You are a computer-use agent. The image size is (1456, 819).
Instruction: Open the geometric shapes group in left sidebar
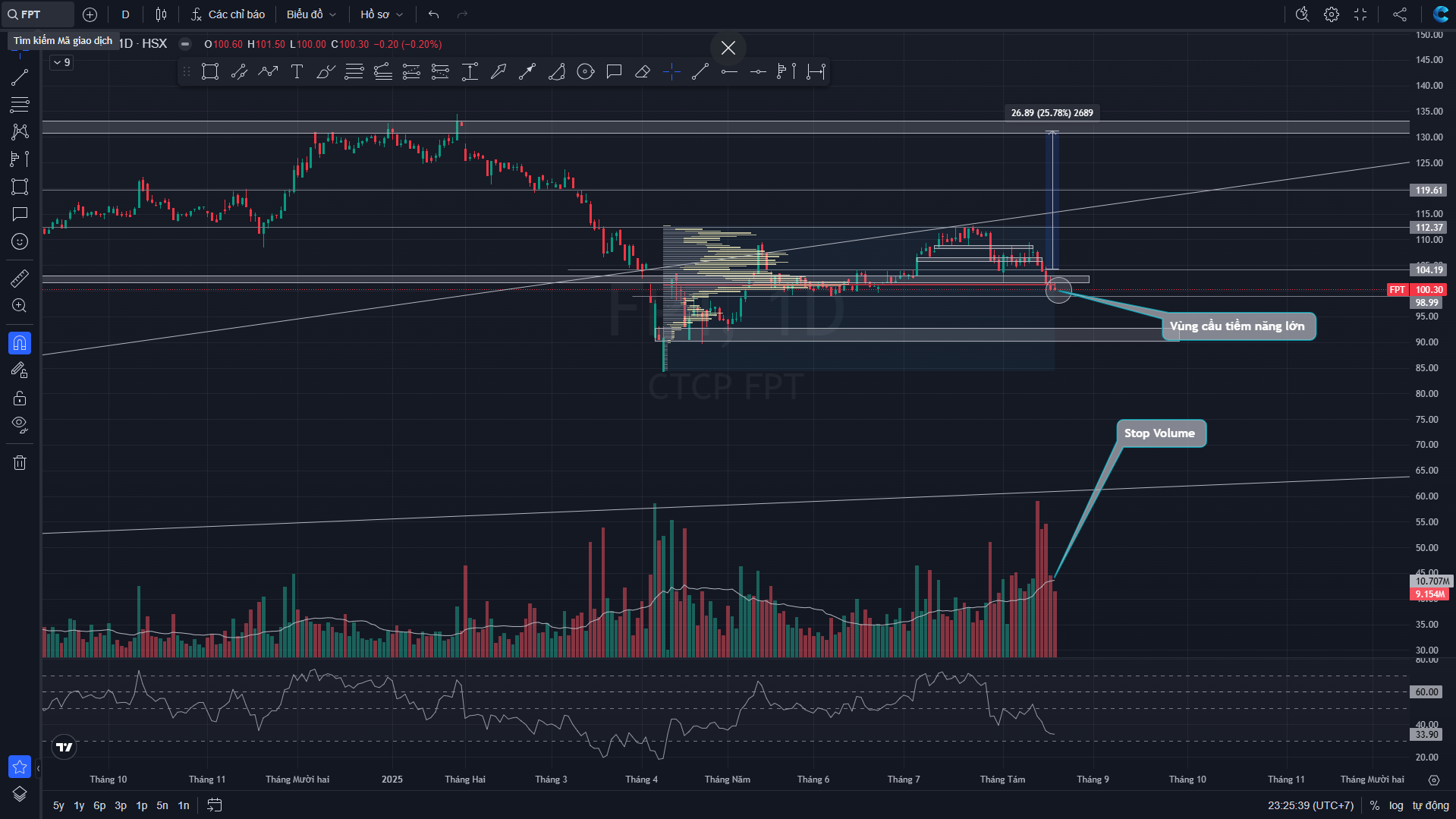(x=20, y=187)
